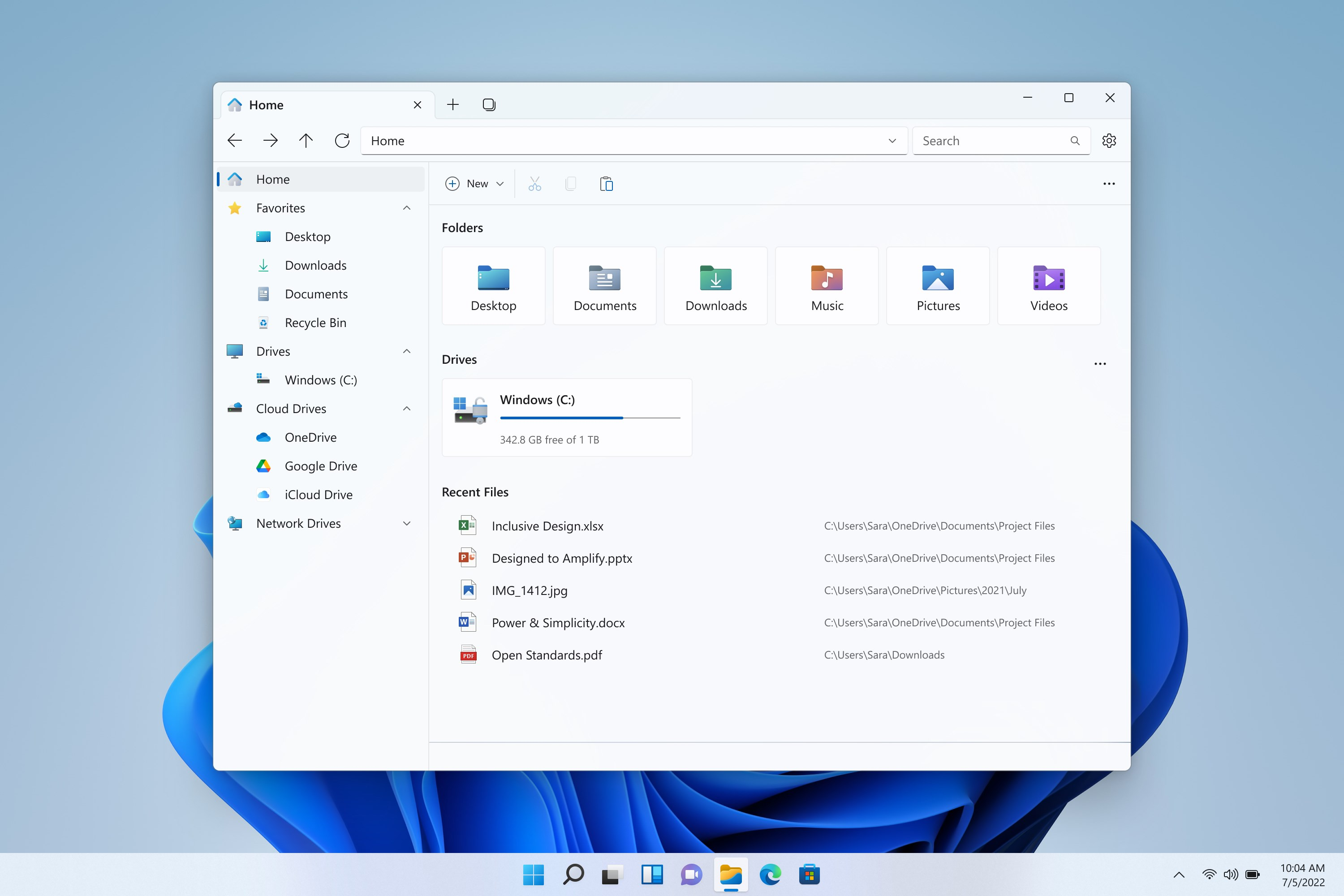This screenshot has width=1344, height=896.
Task: Close the Home tab
Action: click(x=417, y=105)
